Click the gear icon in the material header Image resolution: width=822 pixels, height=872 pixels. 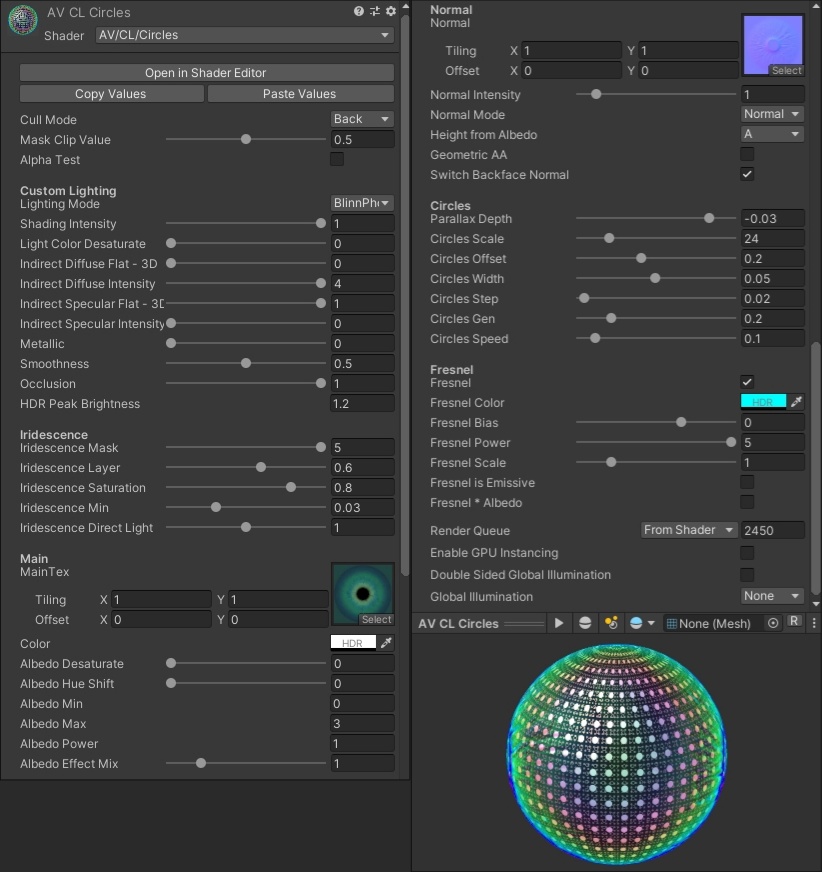coord(390,12)
